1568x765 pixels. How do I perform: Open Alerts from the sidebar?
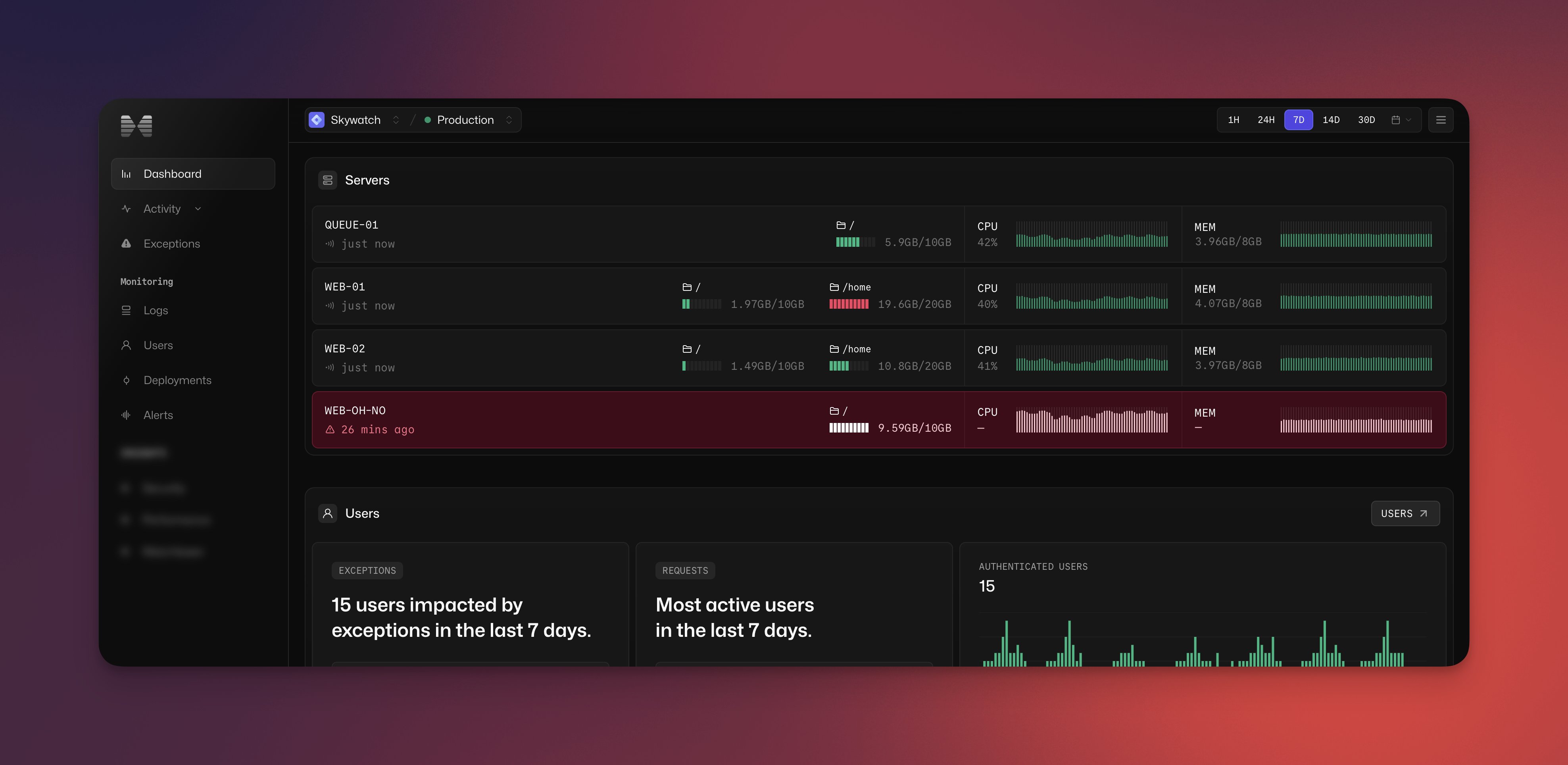[158, 415]
